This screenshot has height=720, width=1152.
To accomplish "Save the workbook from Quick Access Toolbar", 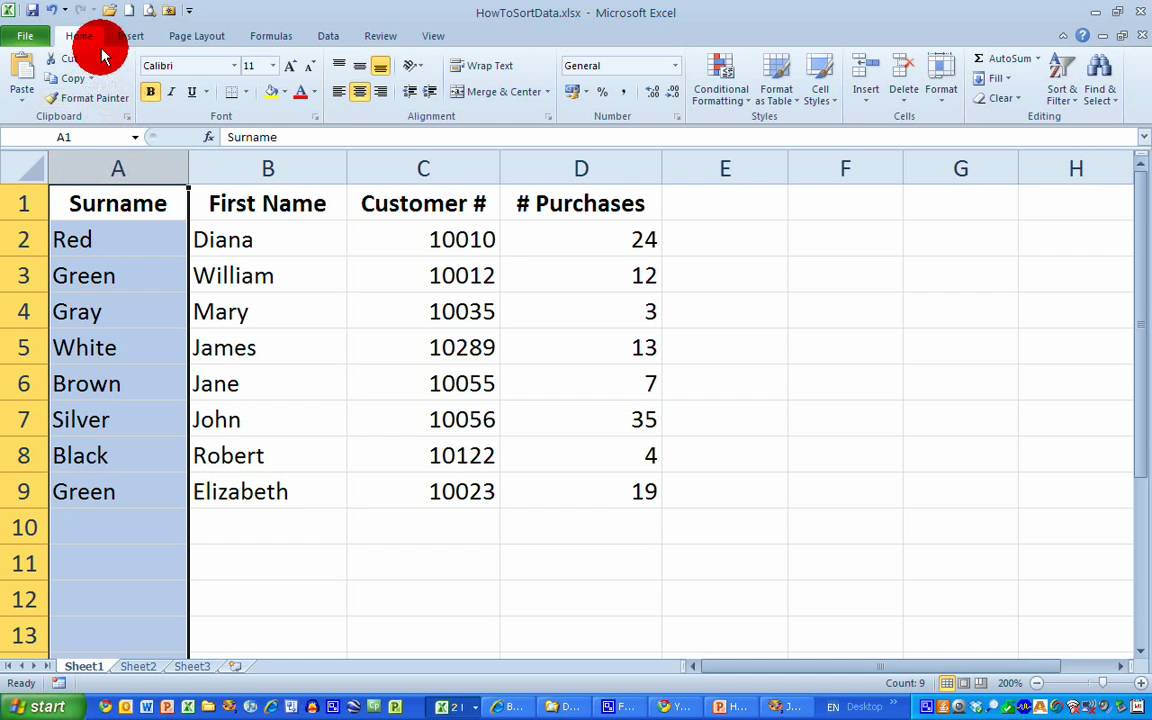I will click(32, 11).
